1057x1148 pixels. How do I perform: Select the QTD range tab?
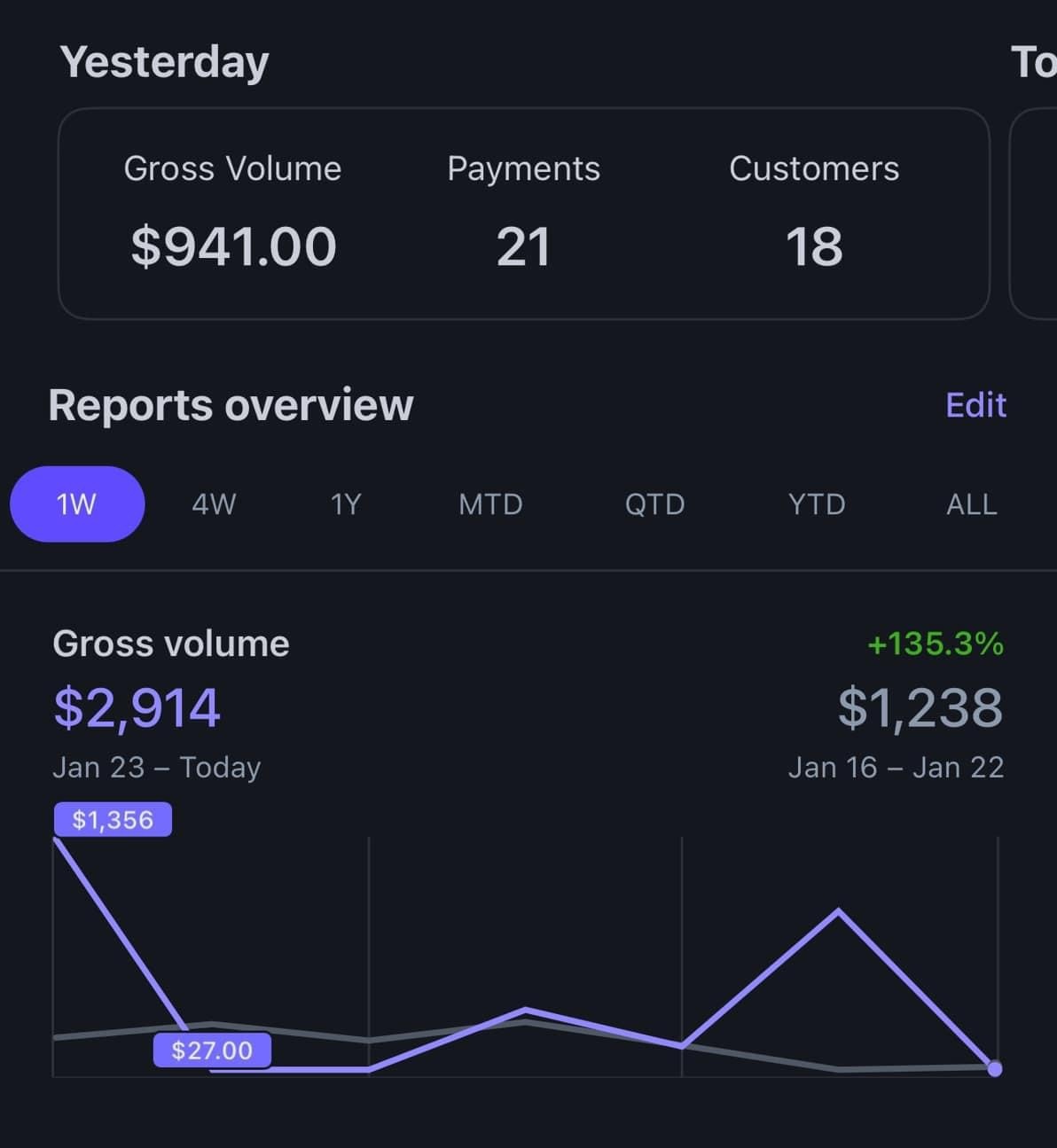tap(654, 504)
